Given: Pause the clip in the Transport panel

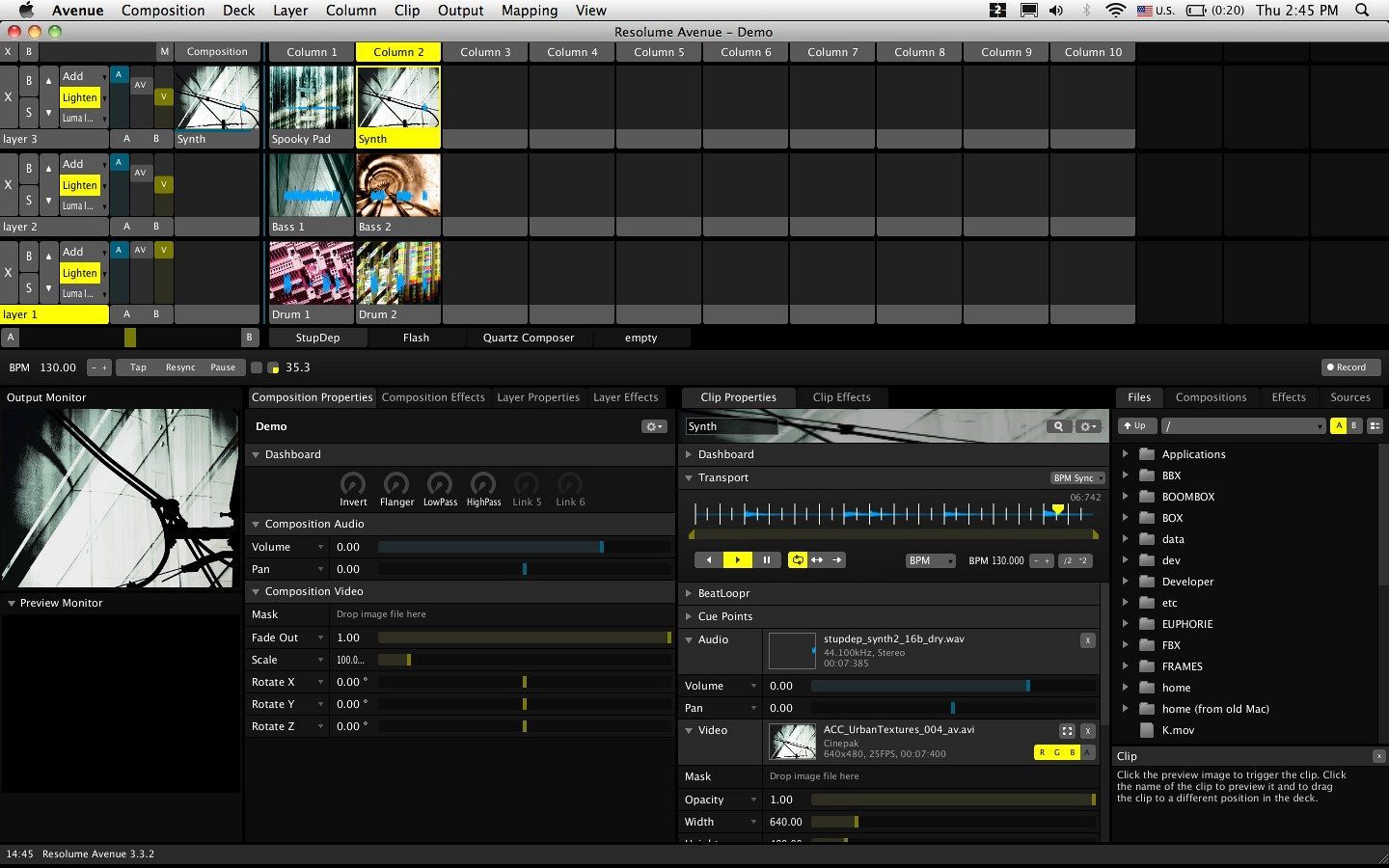Looking at the screenshot, I should click(766, 559).
